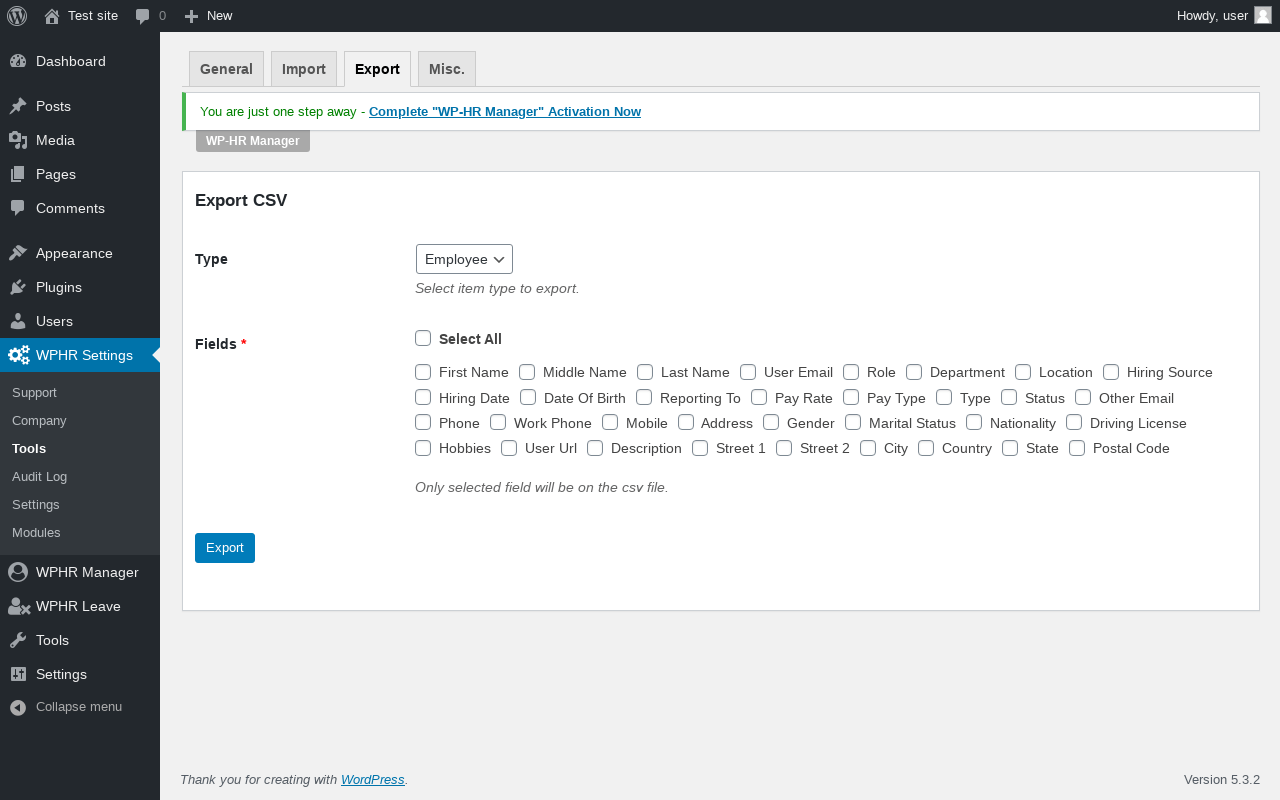Click the Complete WP-HR Manager Activation link

pyautogui.click(x=505, y=112)
